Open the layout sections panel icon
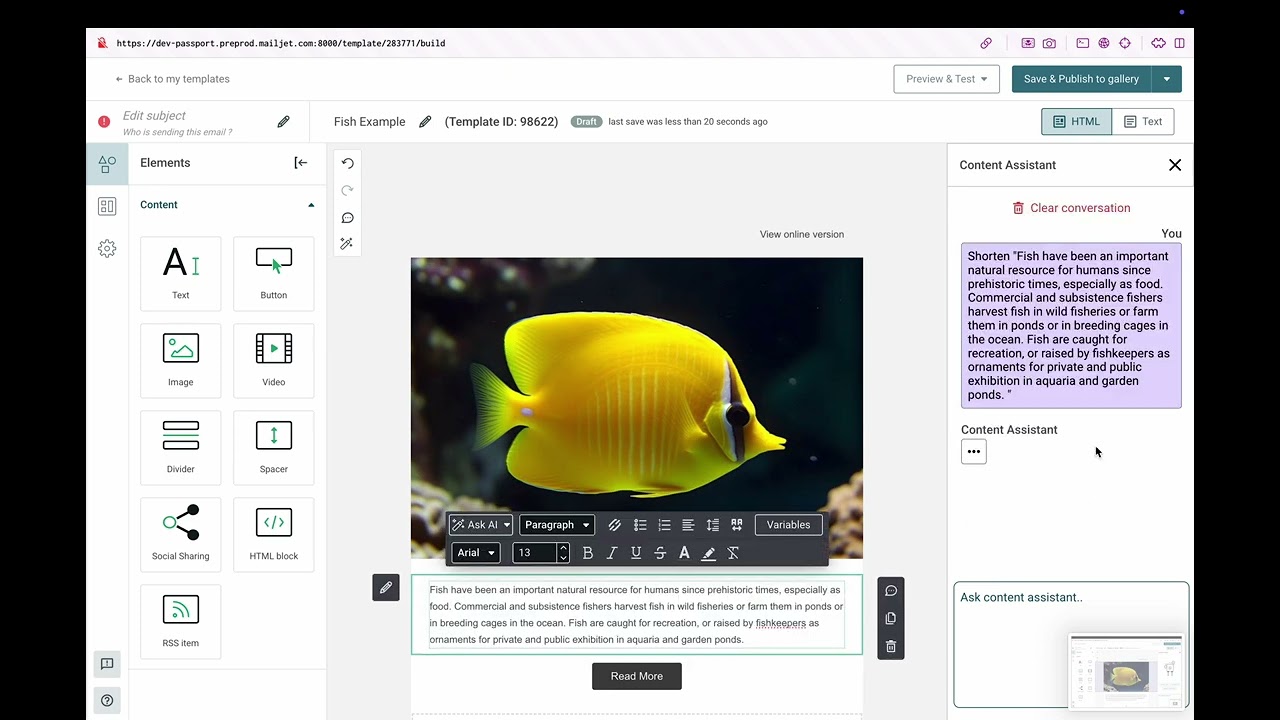Image resolution: width=1280 pixels, height=720 pixels. pyautogui.click(x=107, y=206)
